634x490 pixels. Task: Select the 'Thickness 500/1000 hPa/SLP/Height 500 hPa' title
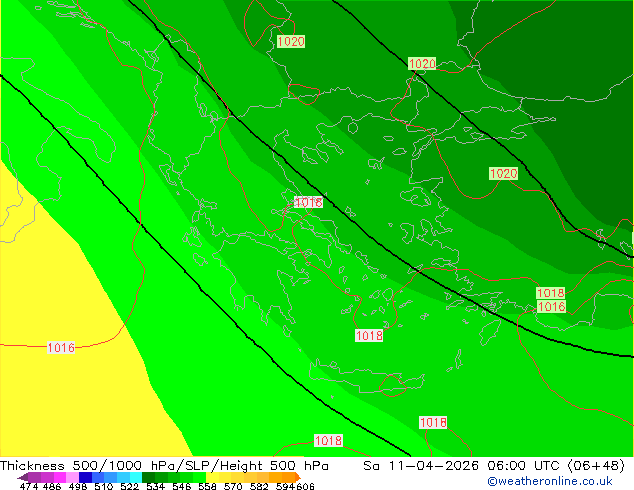[x=164, y=466]
